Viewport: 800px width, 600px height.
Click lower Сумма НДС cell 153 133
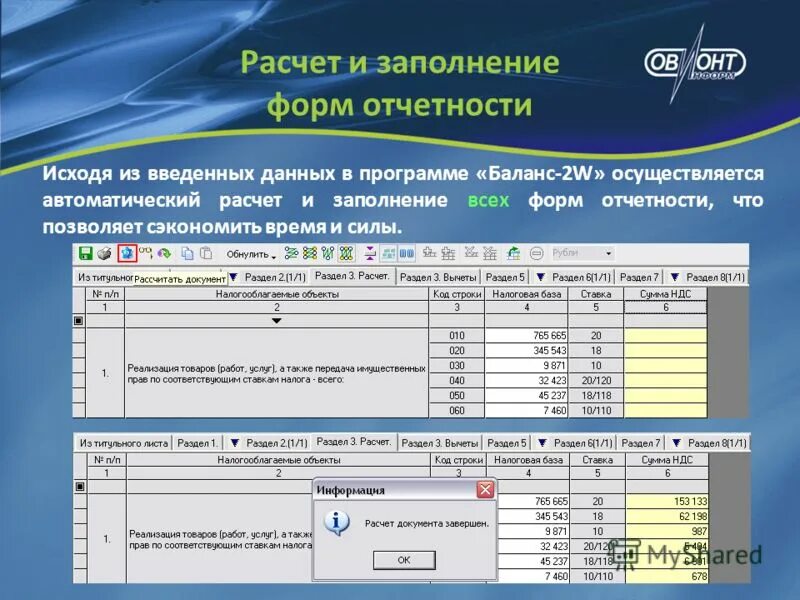(667, 502)
